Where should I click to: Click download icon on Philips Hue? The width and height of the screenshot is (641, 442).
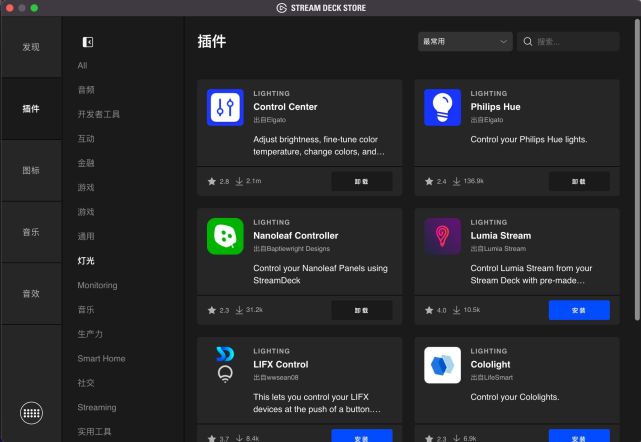pos(456,181)
